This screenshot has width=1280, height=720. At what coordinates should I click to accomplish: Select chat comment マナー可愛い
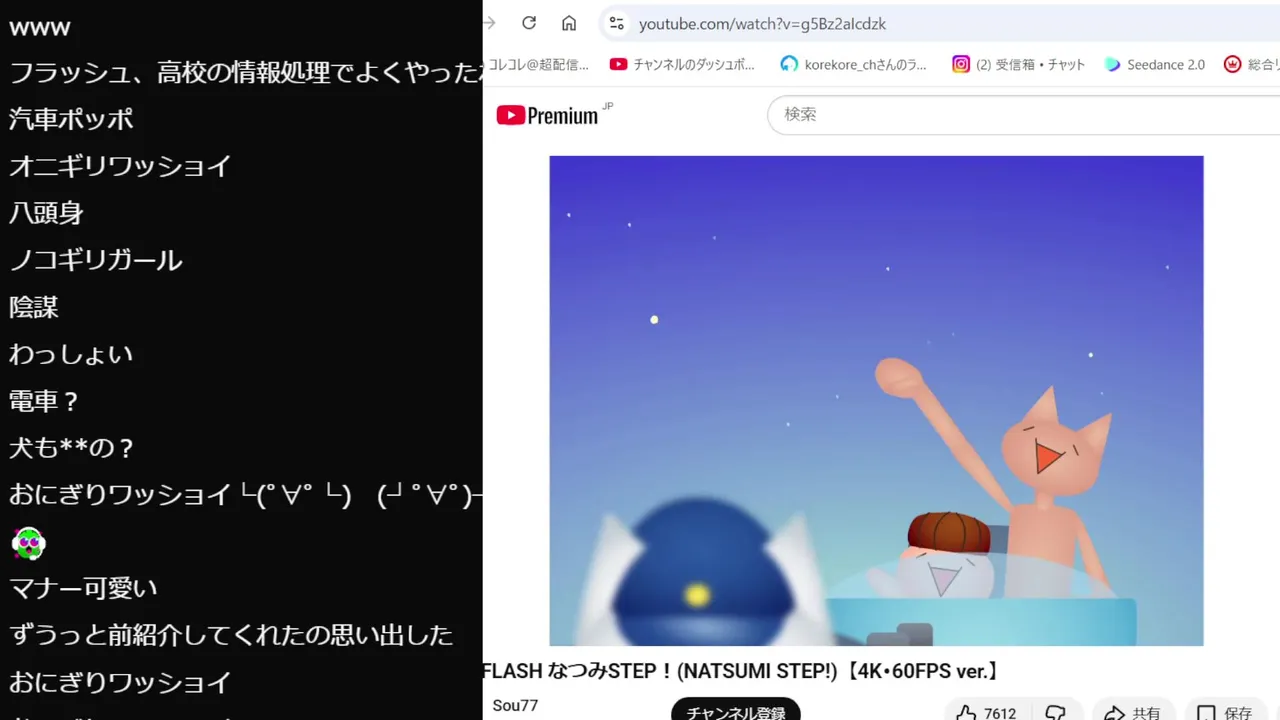(83, 588)
